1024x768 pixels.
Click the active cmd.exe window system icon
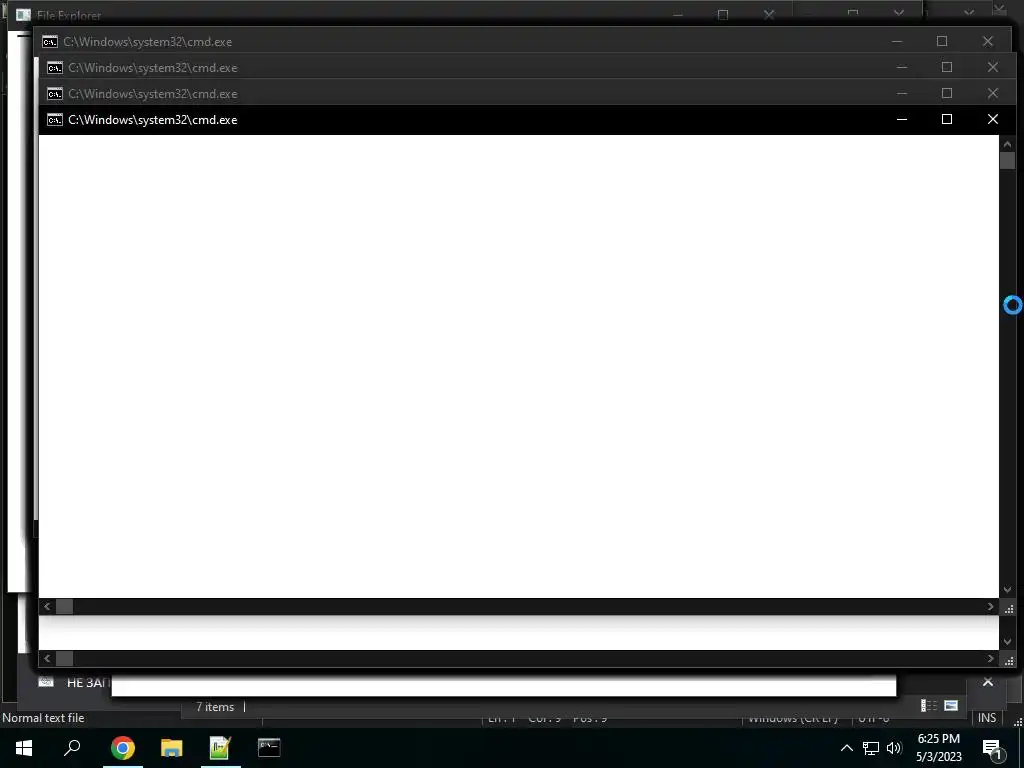(55, 120)
